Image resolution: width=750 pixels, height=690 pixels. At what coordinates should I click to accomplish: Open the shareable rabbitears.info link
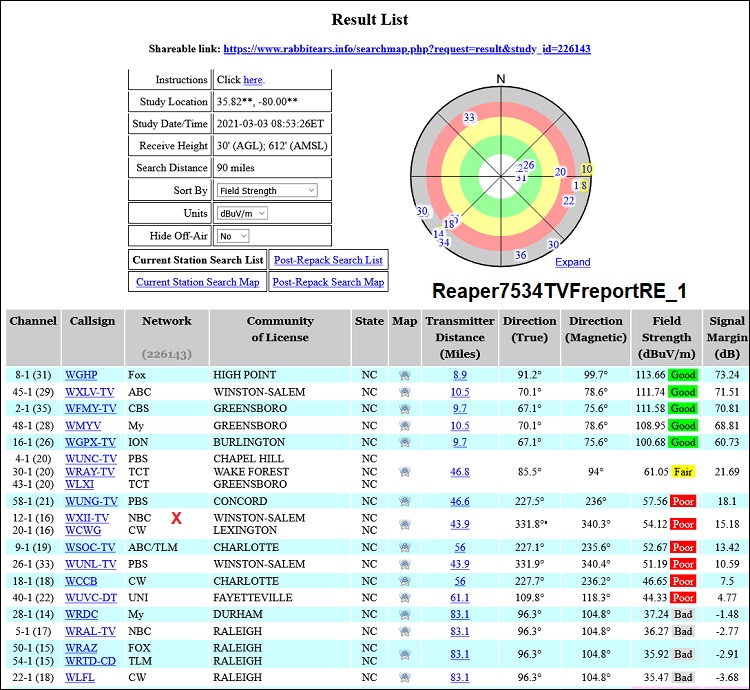406,48
